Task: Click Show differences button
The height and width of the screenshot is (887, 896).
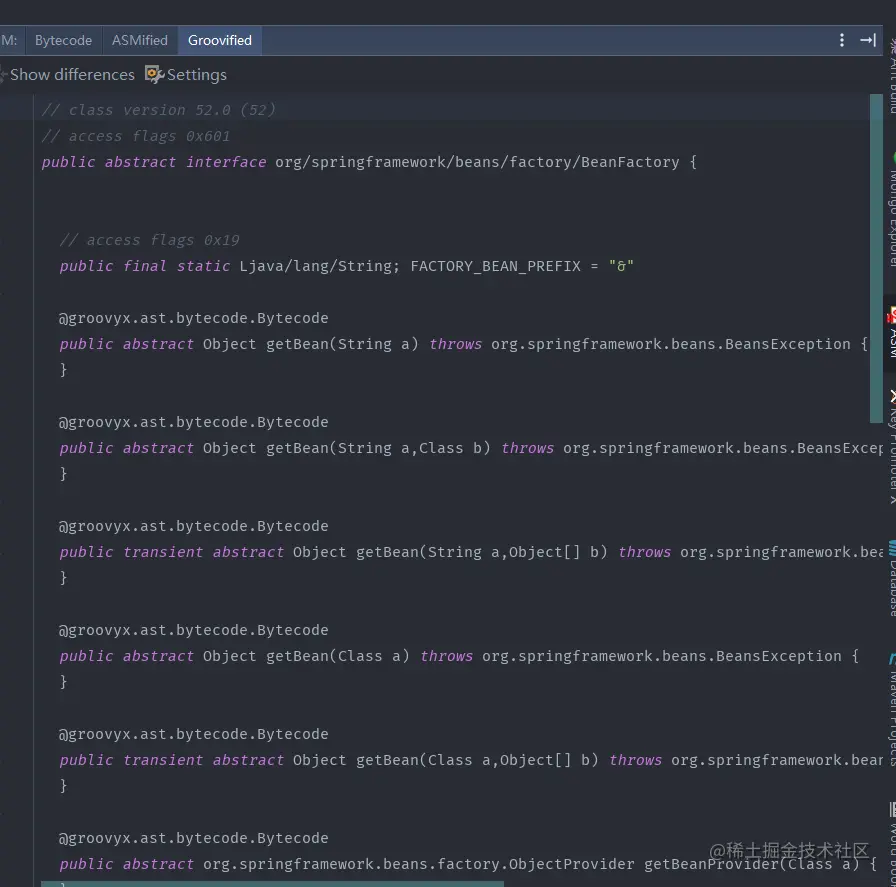Action: tap(70, 74)
